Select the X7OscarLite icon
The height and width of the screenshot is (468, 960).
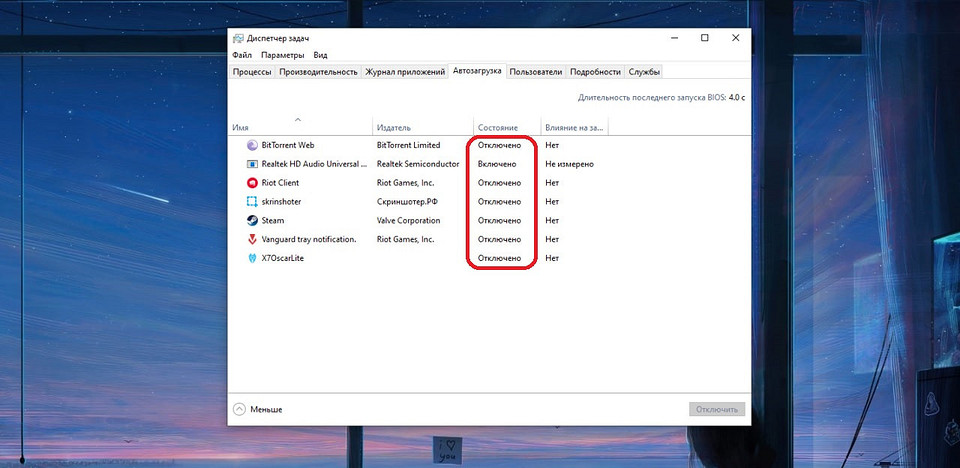point(252,259)
